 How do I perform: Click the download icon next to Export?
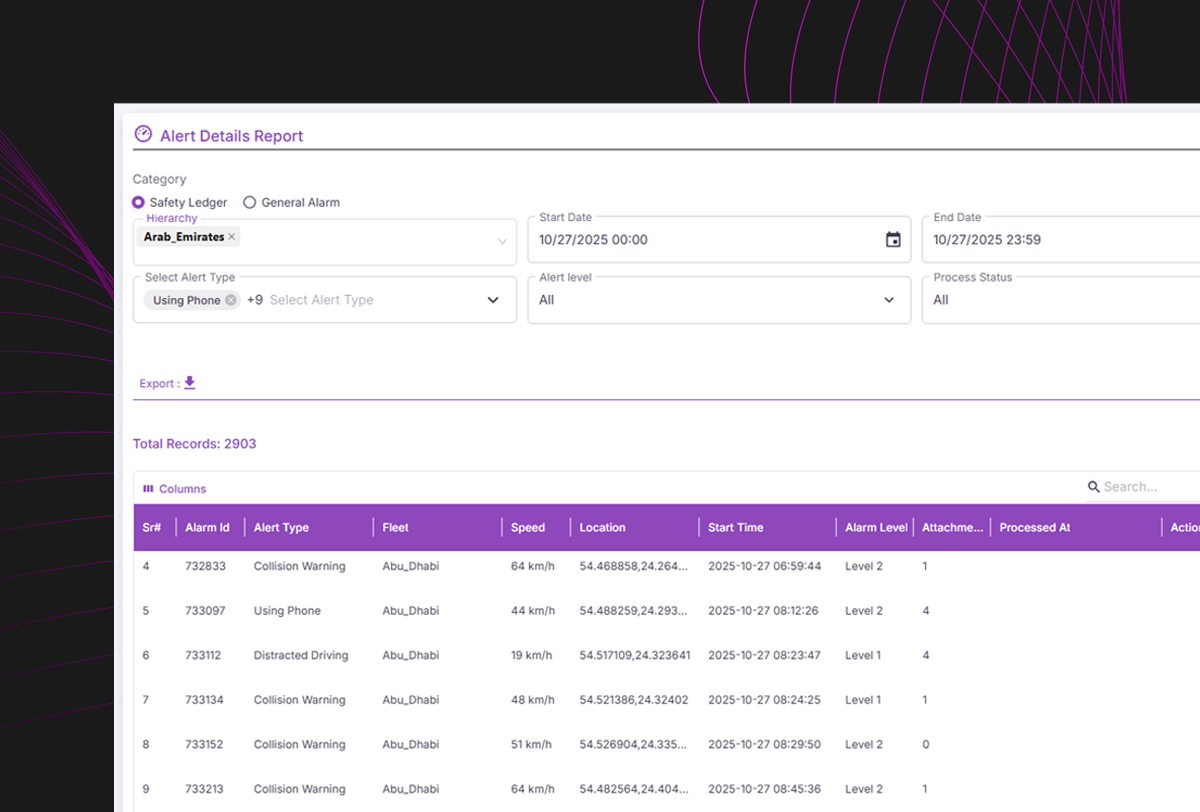[188, 383]
